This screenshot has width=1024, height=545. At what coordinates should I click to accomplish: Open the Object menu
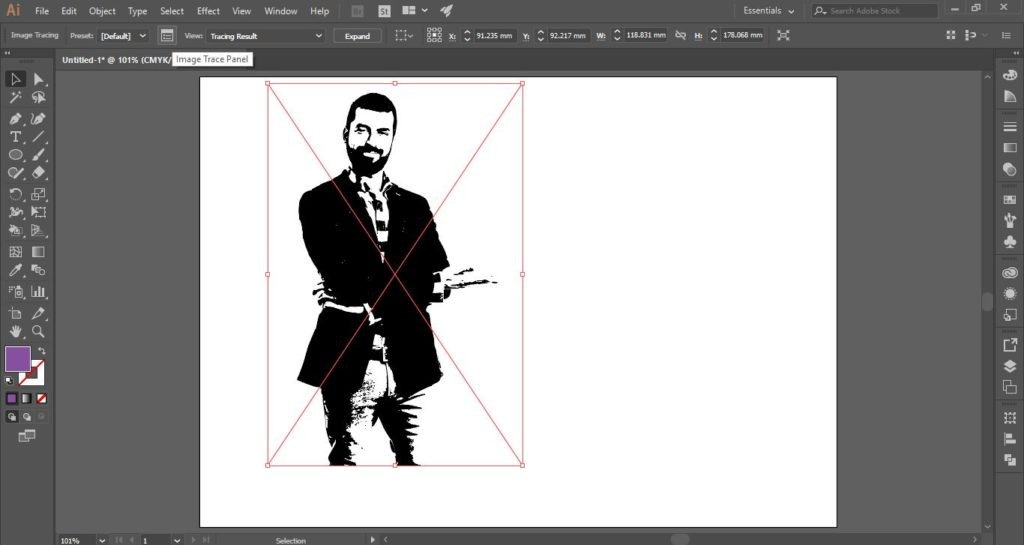coord(102,11)
